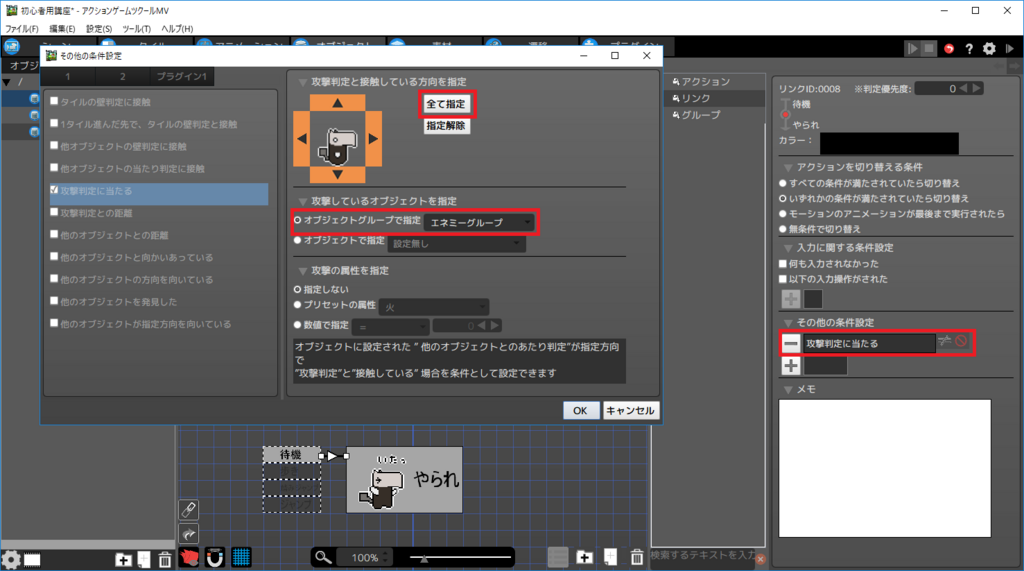The width and height of the screenshot is (1024, 571).
Task: Click the up direction arrow tile
Action: coord(337,103)
